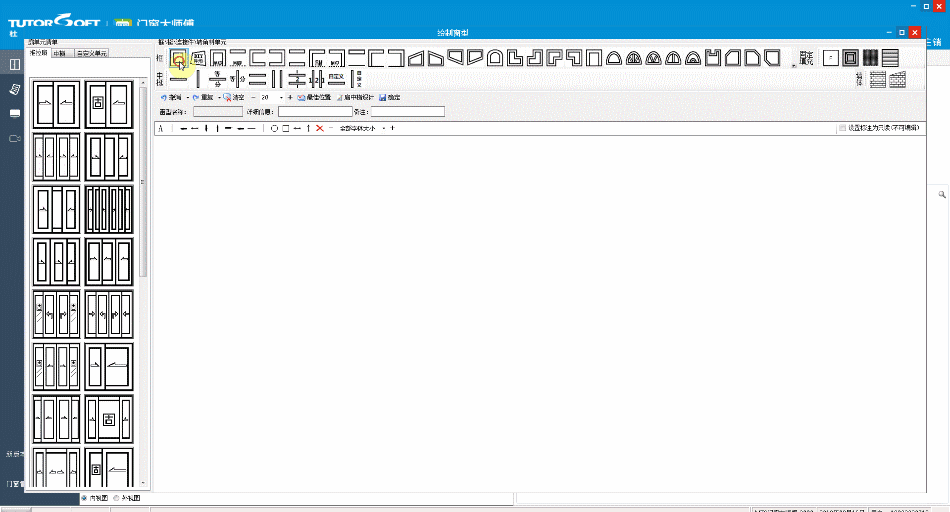This screenshot has height=512, width=950.
Task: Select the 外视图 radio button
Action: [x=116, y=498]
